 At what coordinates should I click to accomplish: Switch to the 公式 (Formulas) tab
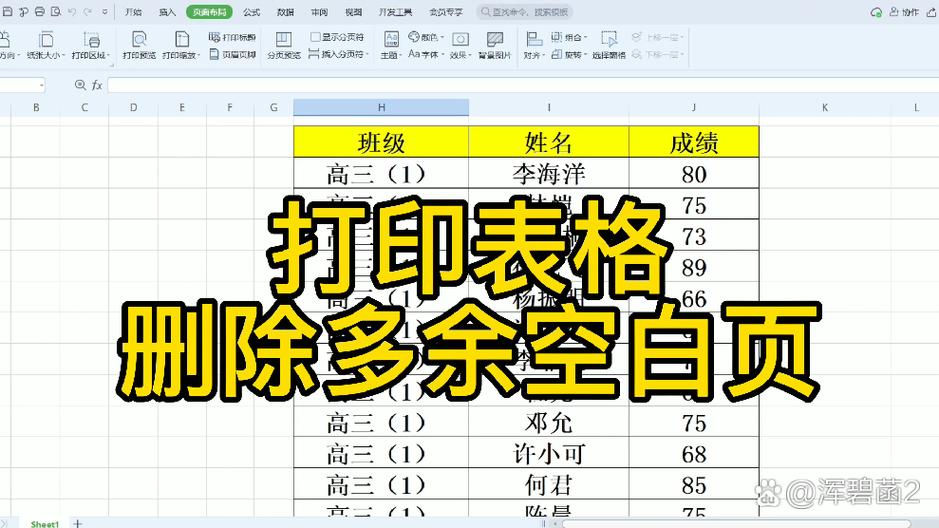click(252, 11)
